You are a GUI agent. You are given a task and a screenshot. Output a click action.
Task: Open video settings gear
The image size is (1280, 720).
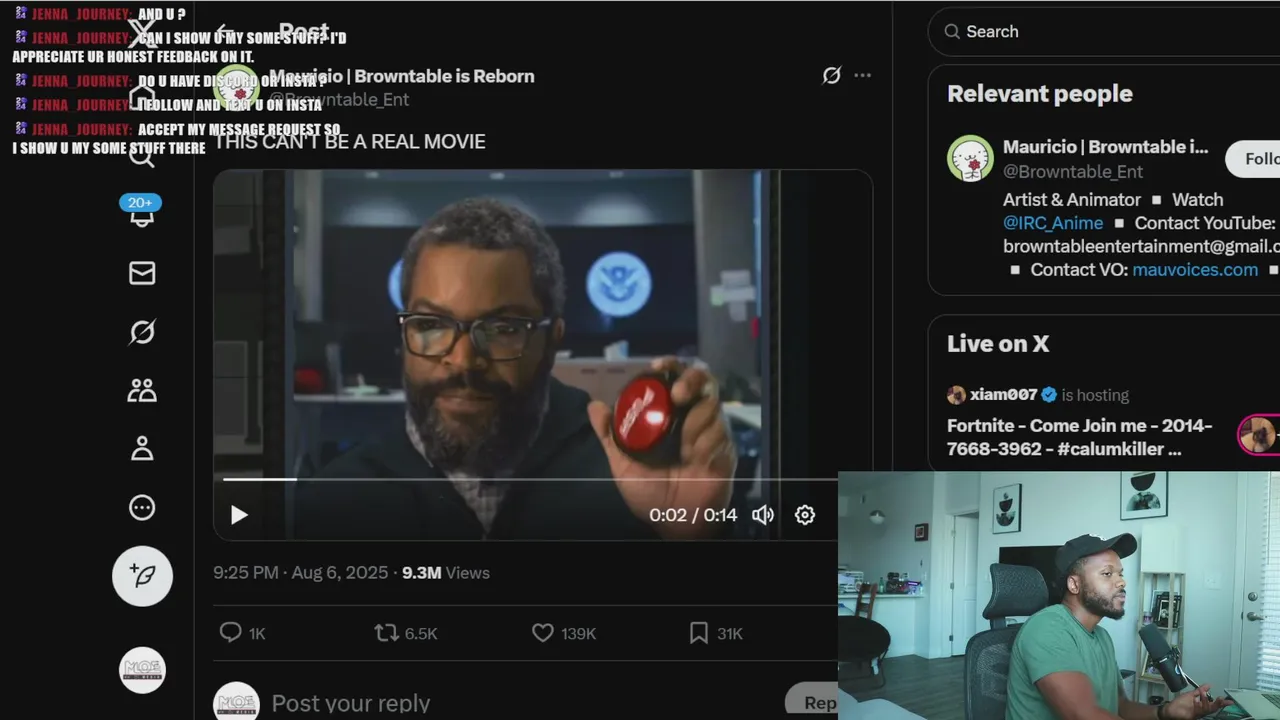click(805, 515)
